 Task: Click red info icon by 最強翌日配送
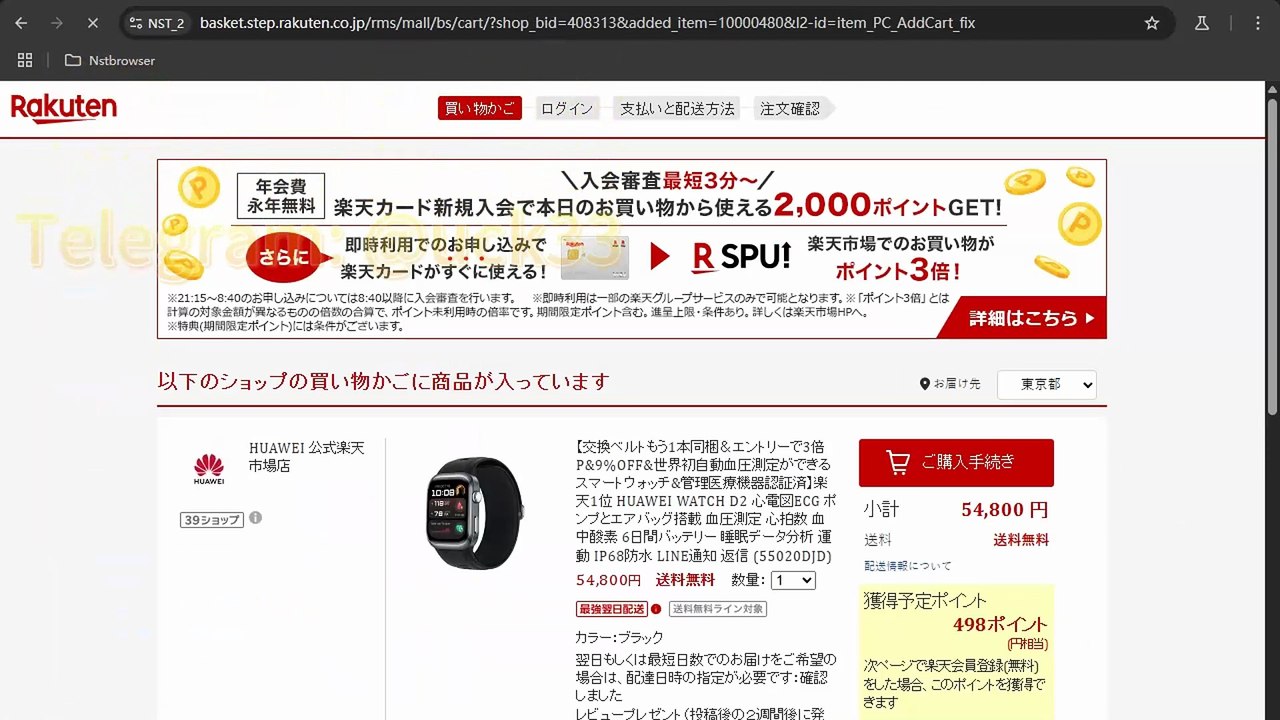[x=656, y=609]
